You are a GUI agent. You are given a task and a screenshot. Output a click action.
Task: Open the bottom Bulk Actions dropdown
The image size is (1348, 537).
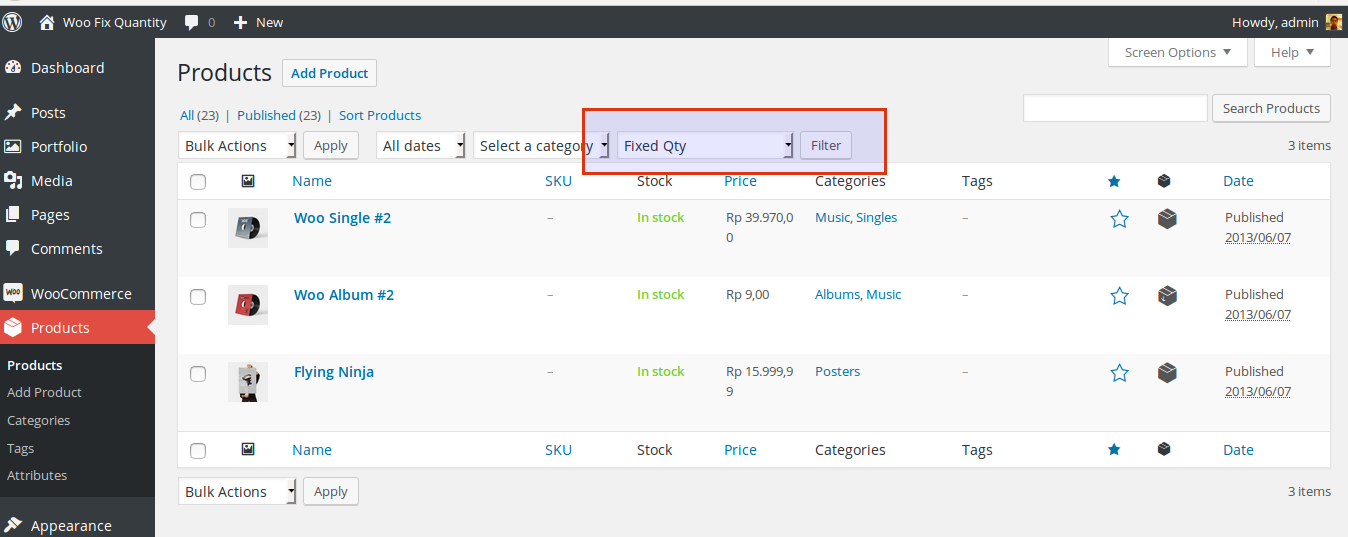tap(238, 492)
